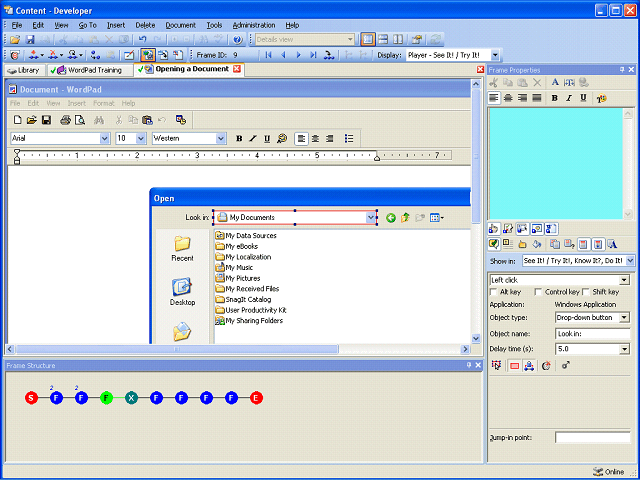Go to the first frame
Viewport: 640px width, 480px height.
coord(269,55)
